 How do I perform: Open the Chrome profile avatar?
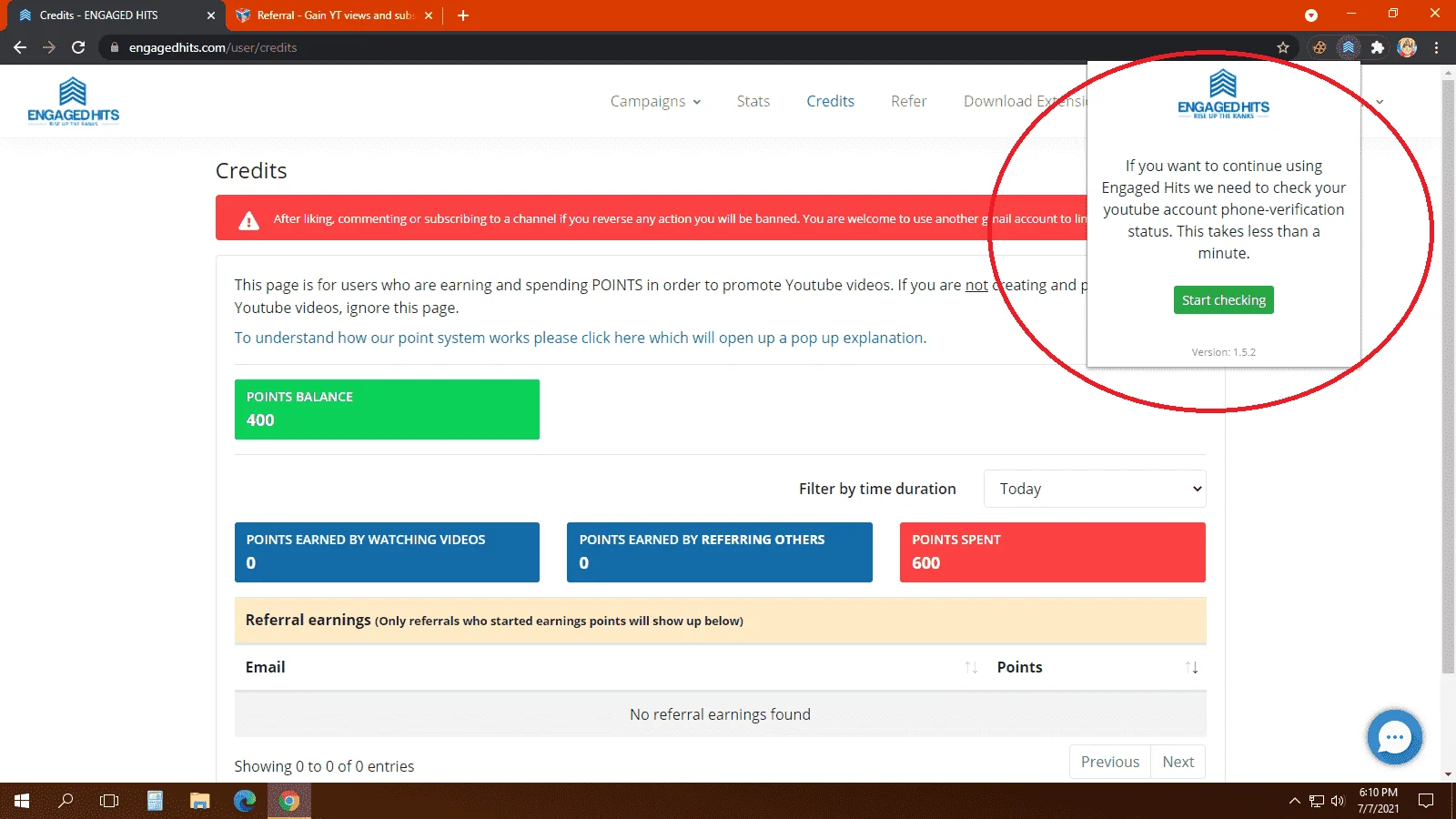pyautogui.click(x=1407, y=47)
